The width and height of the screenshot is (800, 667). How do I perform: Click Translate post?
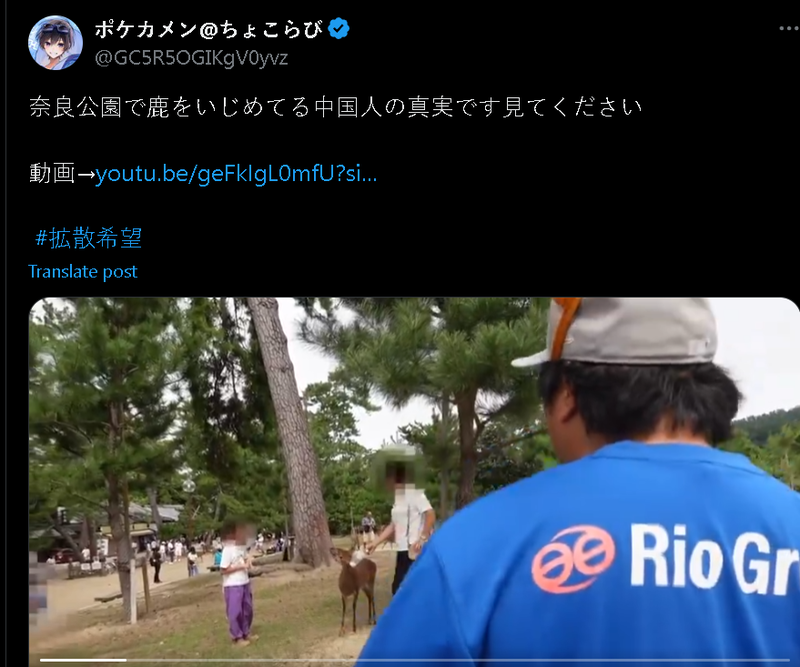click(83, 271)
